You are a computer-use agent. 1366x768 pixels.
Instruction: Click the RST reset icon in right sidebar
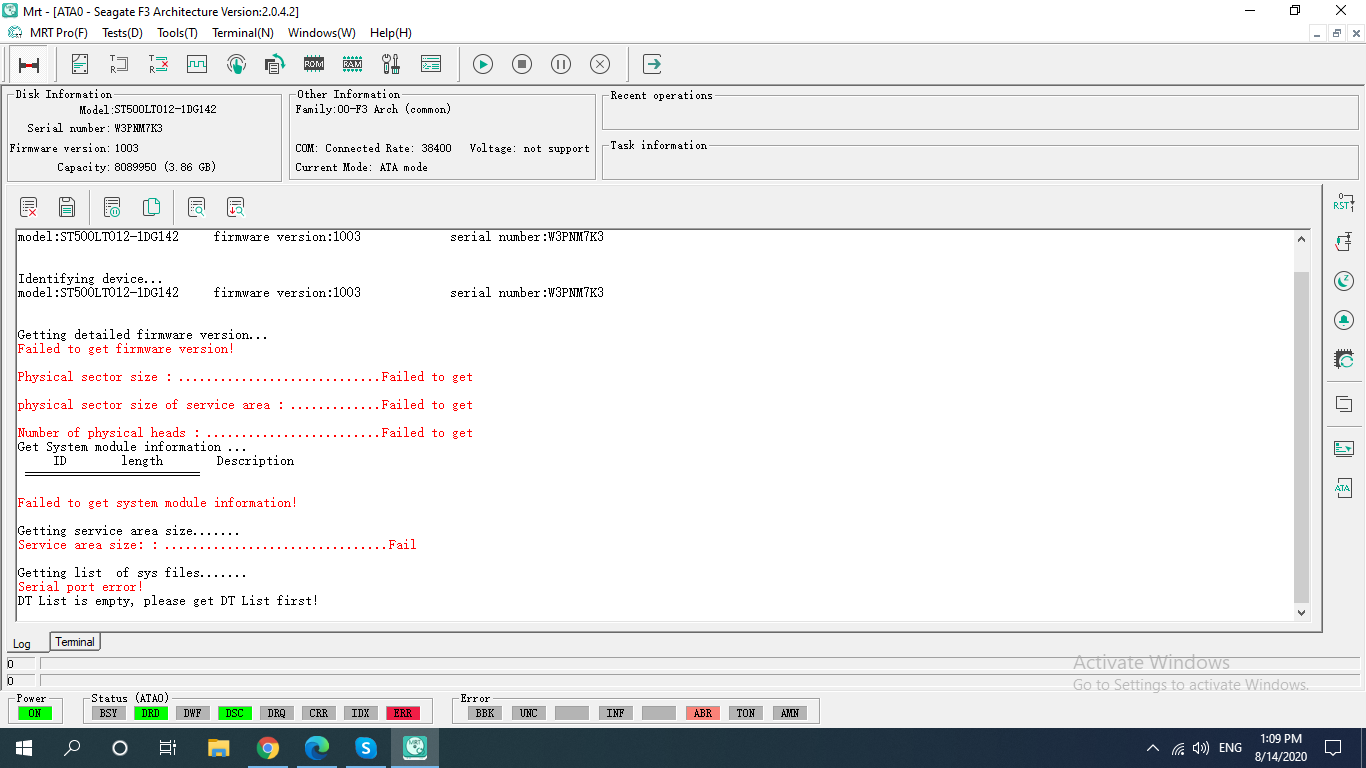click(1343, 203)
